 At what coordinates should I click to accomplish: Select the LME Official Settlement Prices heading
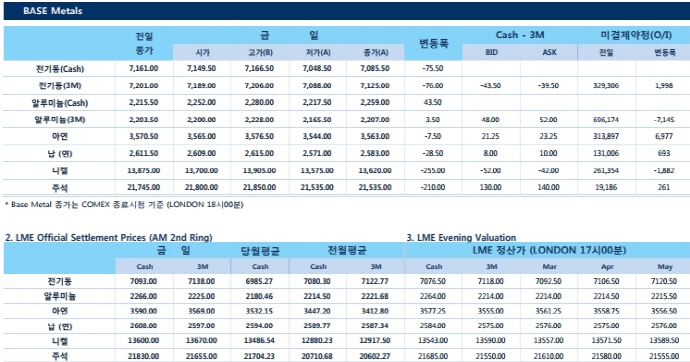pos(109,238)
